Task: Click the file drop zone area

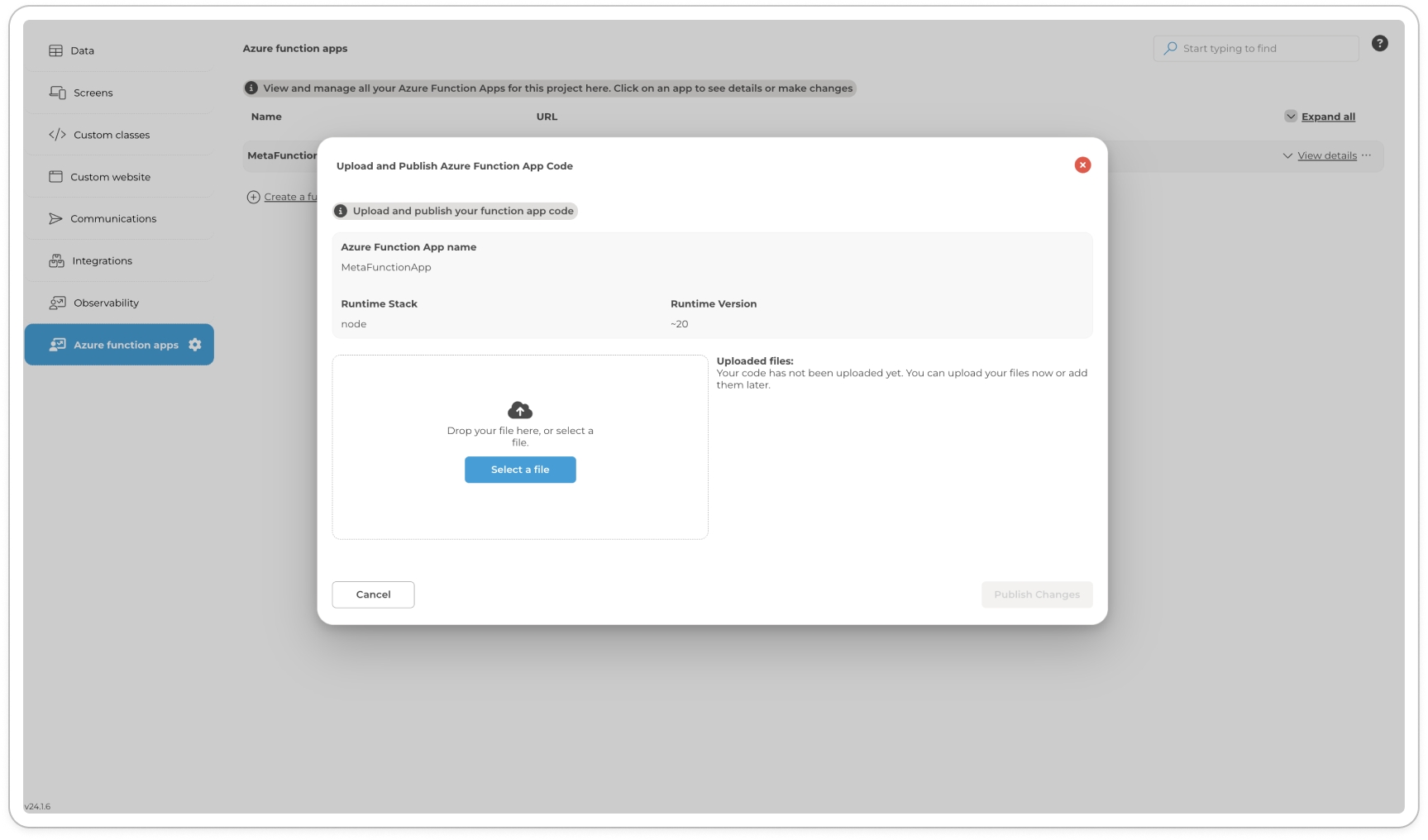Action: [519, 513]
